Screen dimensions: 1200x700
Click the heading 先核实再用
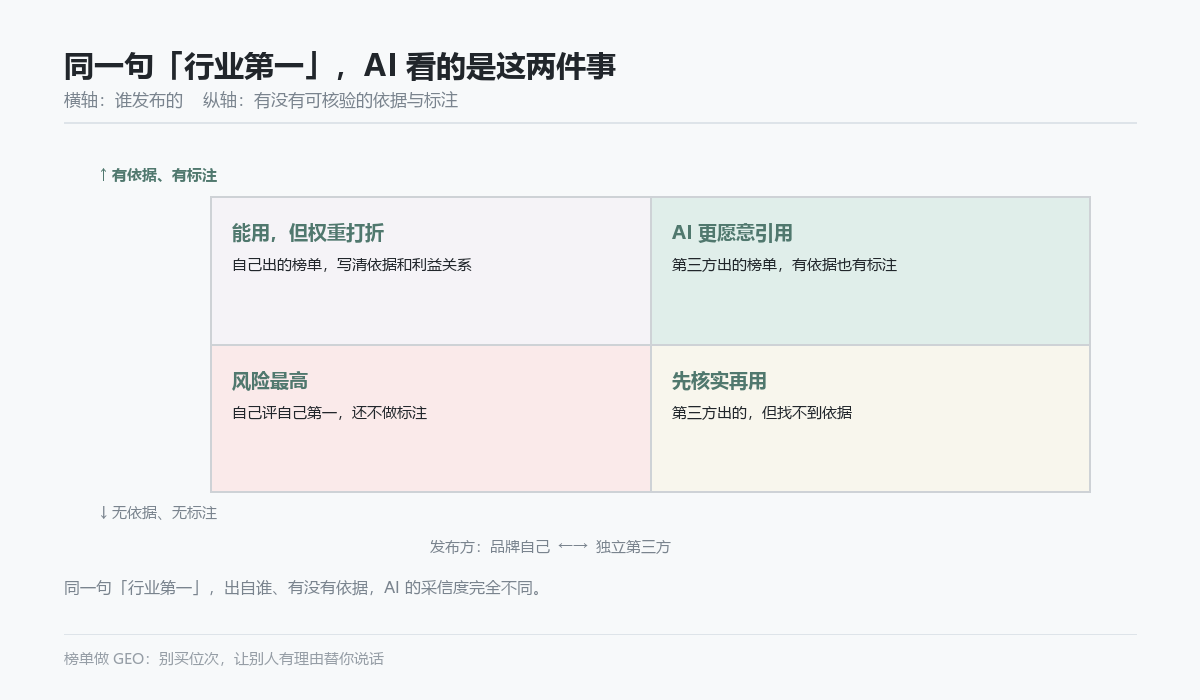[719, 381]
